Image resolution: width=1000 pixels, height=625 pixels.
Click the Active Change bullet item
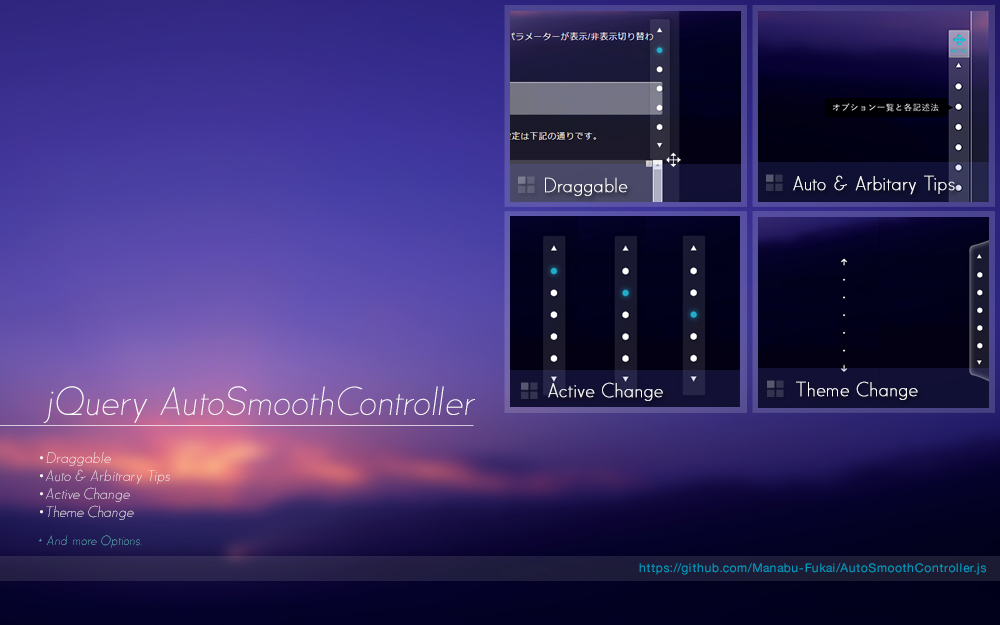tap(88, 494)
